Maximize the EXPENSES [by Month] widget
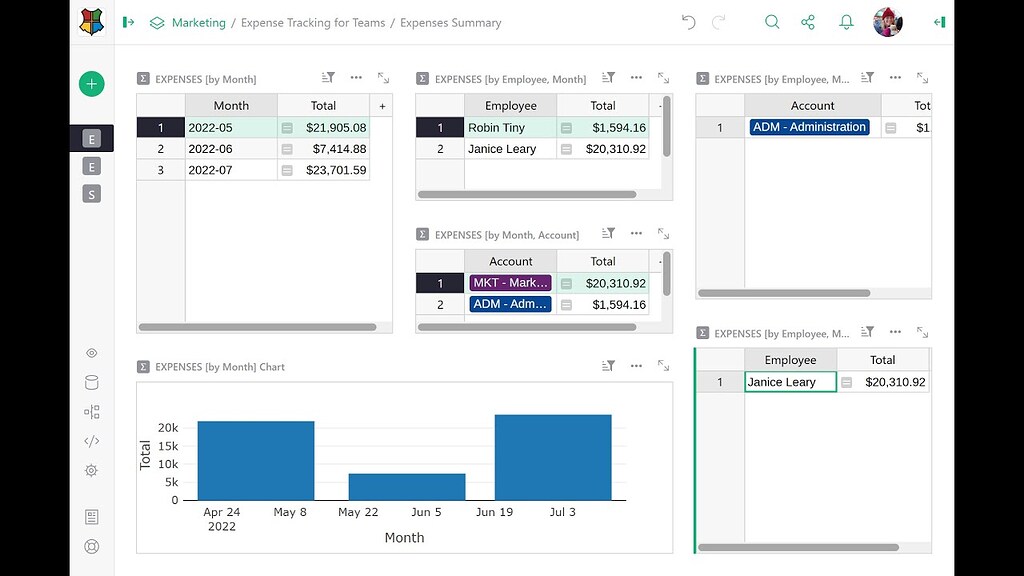Screen dimensions: 1024x576 tap(382, 78)
